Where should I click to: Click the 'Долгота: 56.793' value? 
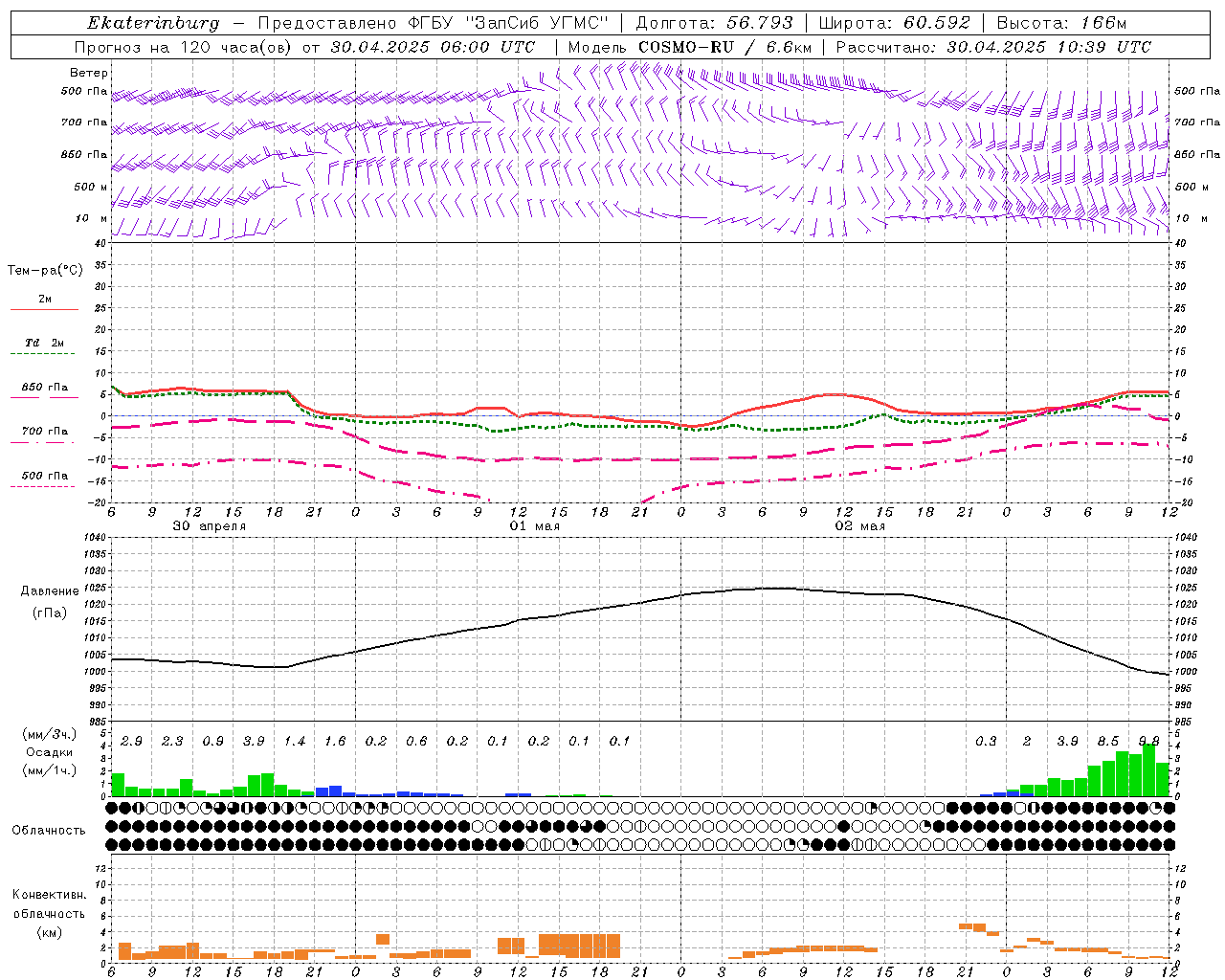[x=713, y=23]
